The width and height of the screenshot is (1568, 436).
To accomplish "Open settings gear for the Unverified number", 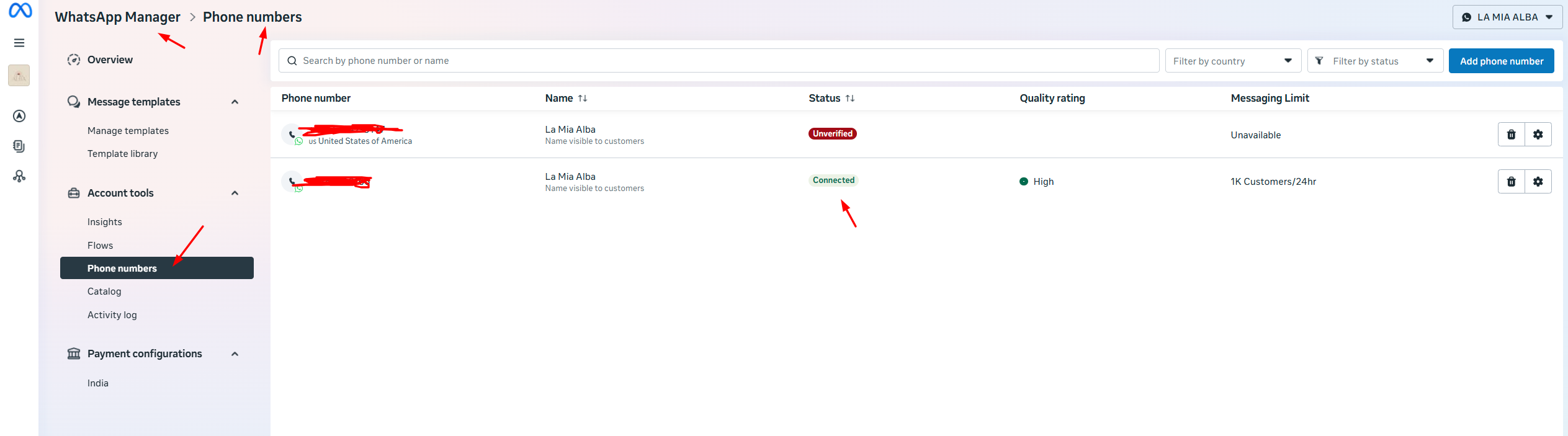I will click(x=1538, y=135).
